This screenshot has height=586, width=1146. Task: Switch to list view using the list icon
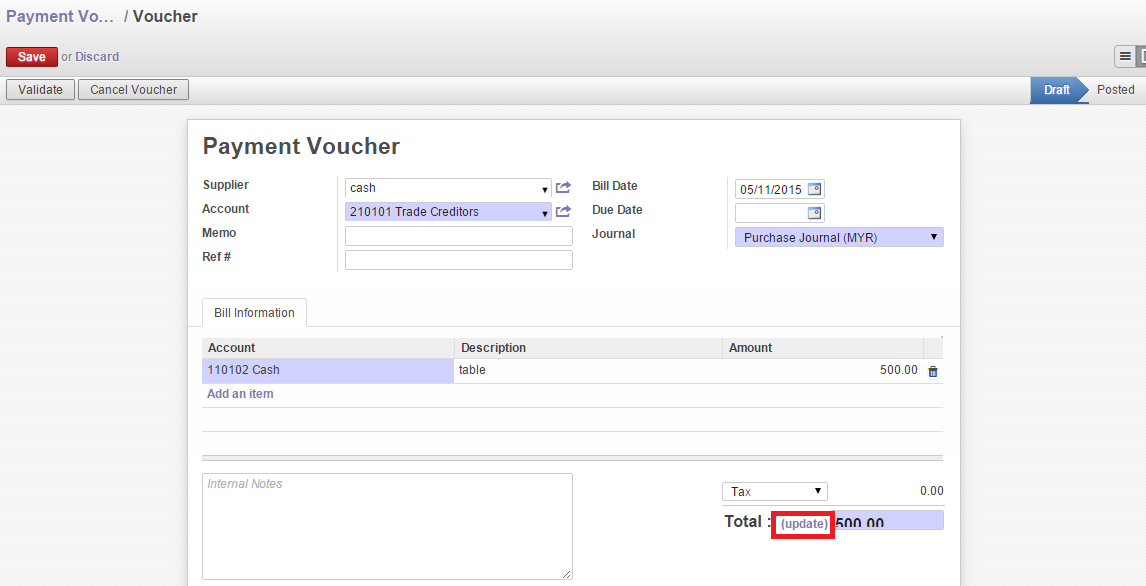pyautogui.click(x=1124, y=56)
